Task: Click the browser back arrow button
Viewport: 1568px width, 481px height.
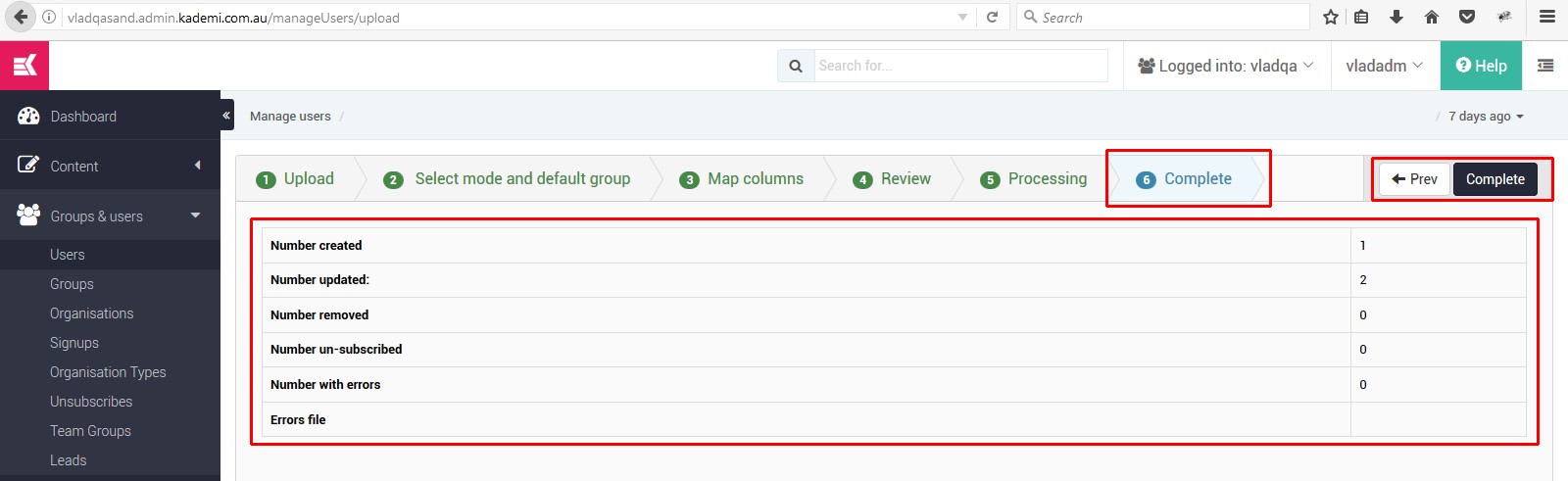Action: coord(21,17)
